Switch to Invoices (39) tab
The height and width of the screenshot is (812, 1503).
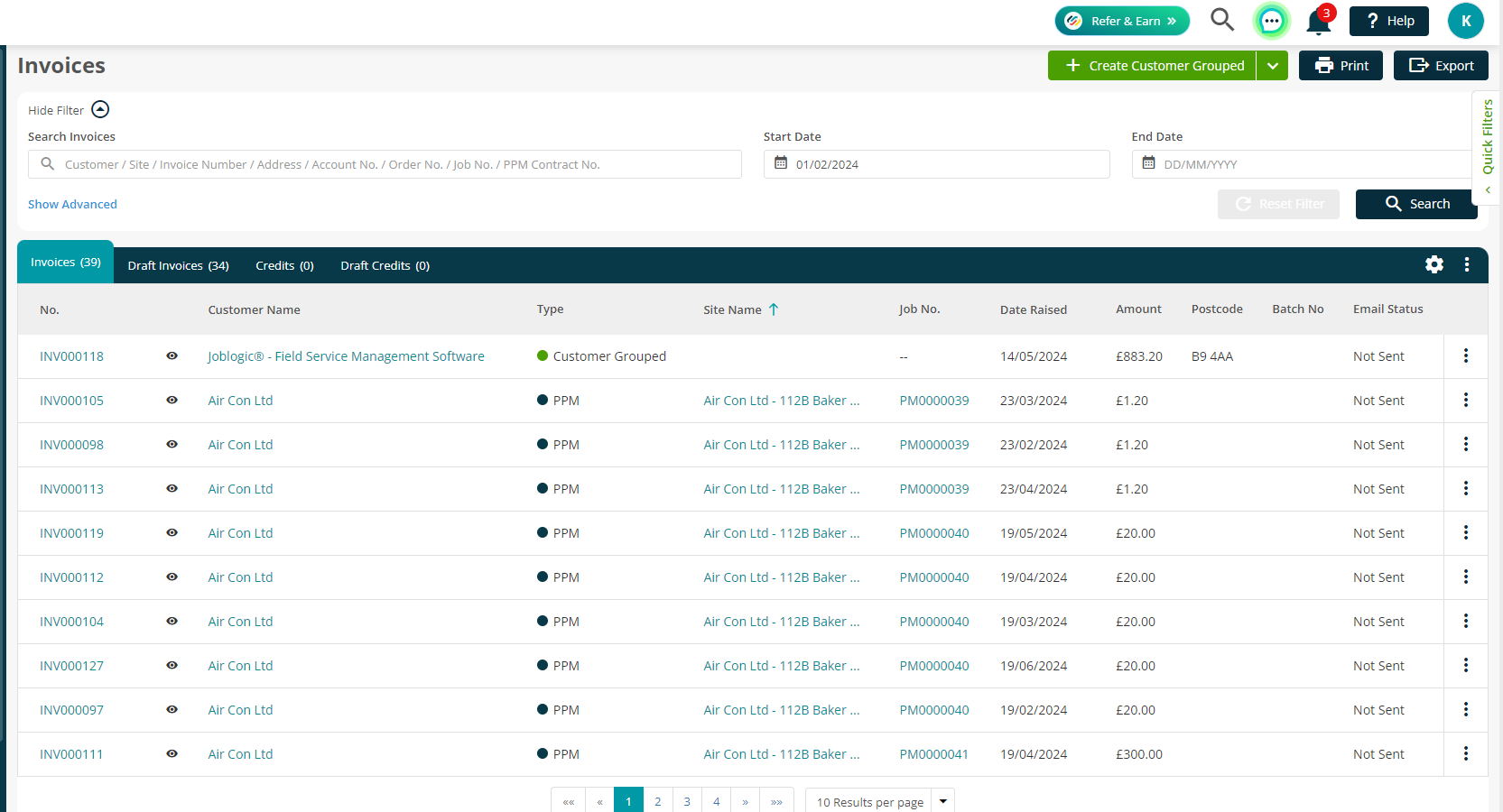point(66,262)
